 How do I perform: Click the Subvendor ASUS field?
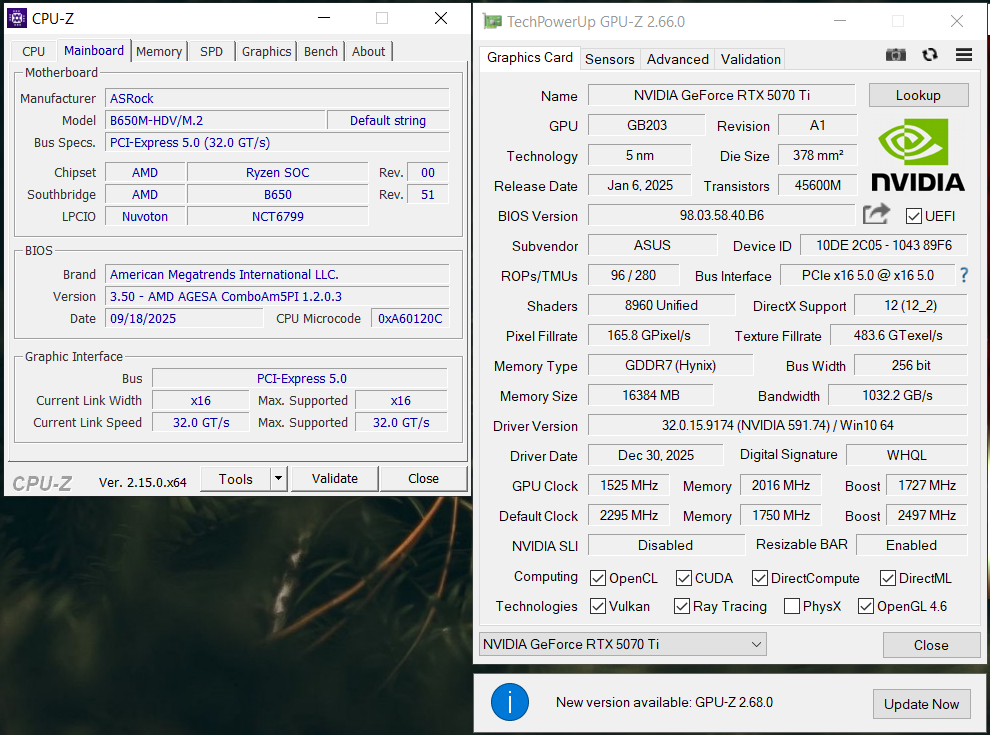click(x=652, y=245)
